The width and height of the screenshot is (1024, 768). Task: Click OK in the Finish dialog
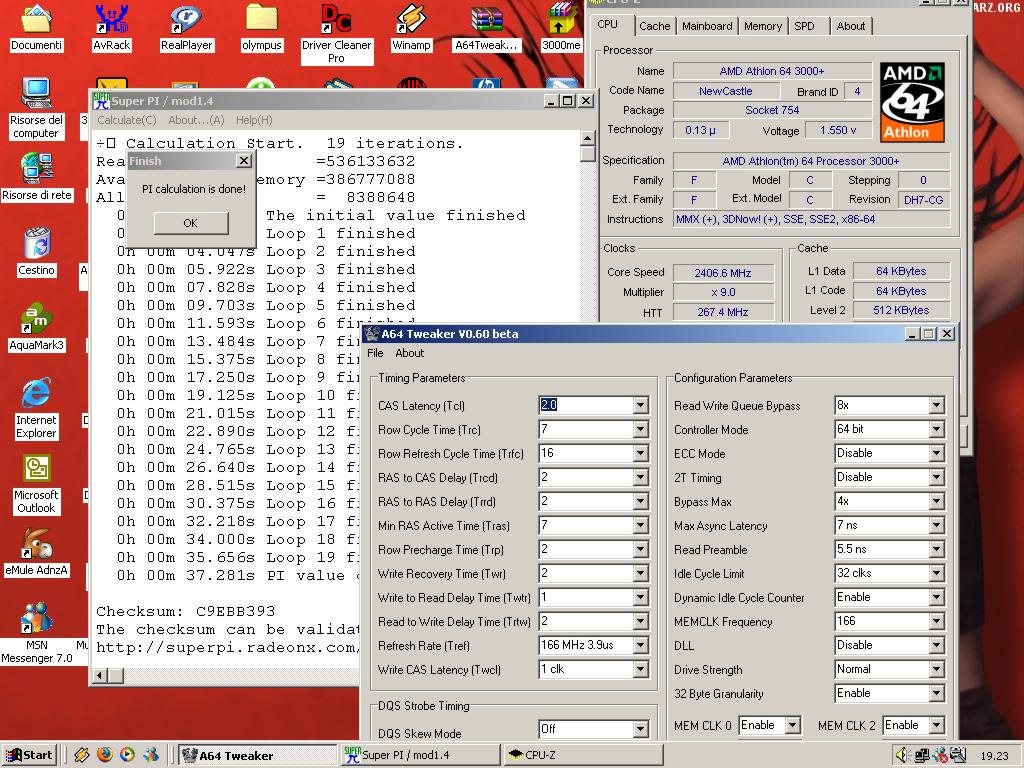coord(191,223)
